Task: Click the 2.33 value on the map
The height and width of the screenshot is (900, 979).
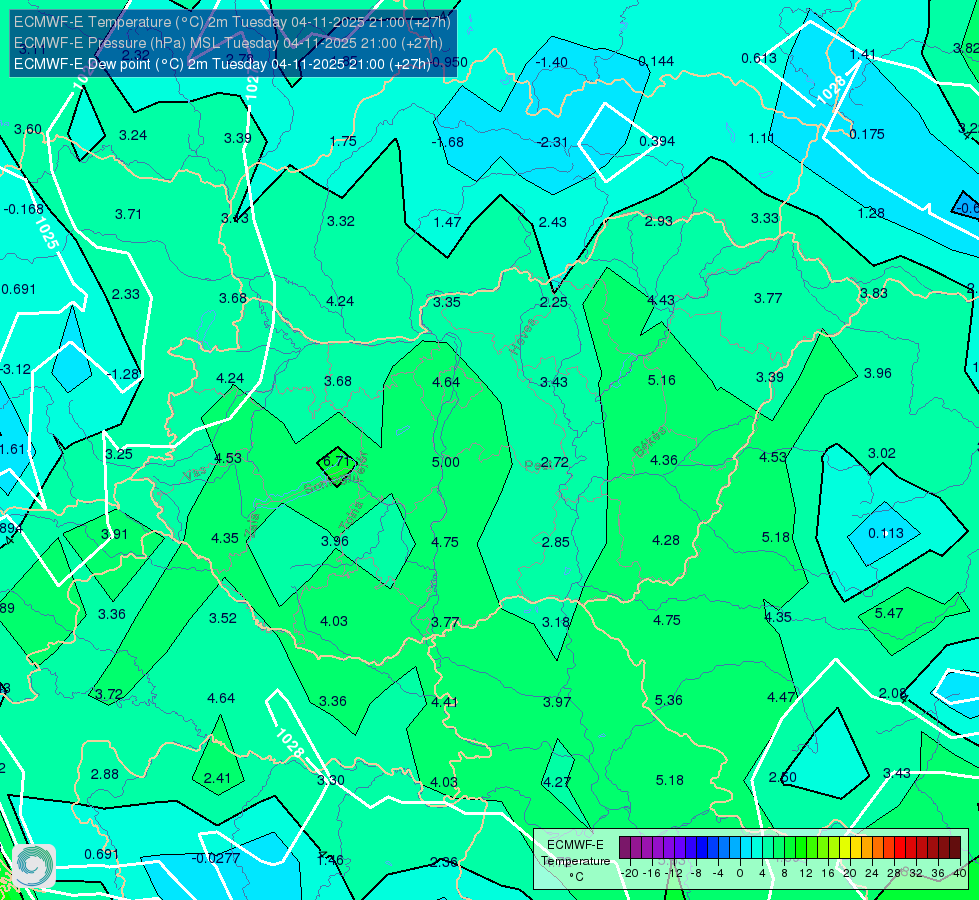Action: pyautogui.click(x=125, y=294)
